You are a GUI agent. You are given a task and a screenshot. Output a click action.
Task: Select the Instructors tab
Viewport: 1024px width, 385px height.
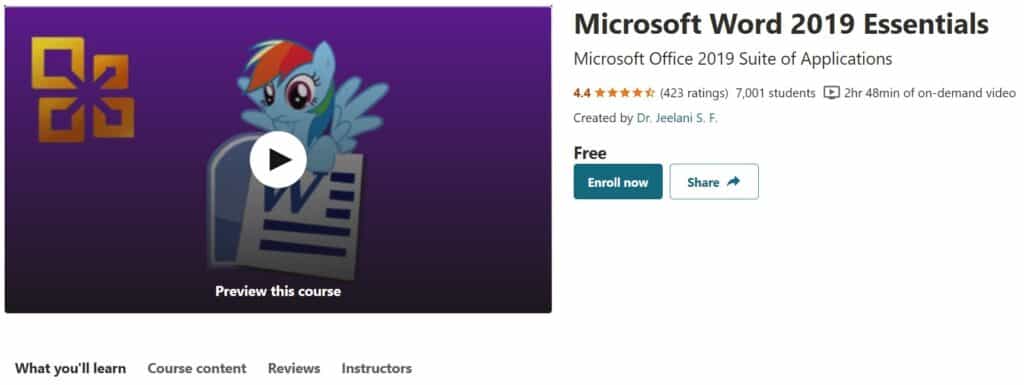(x=377, y=368)
